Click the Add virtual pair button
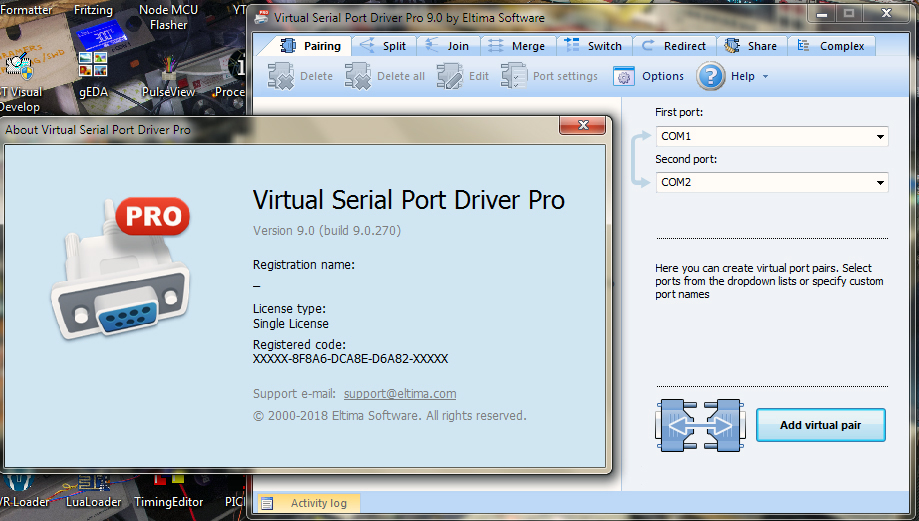Image resolution: width=919 pixels, height=521 pixels. 821,425
